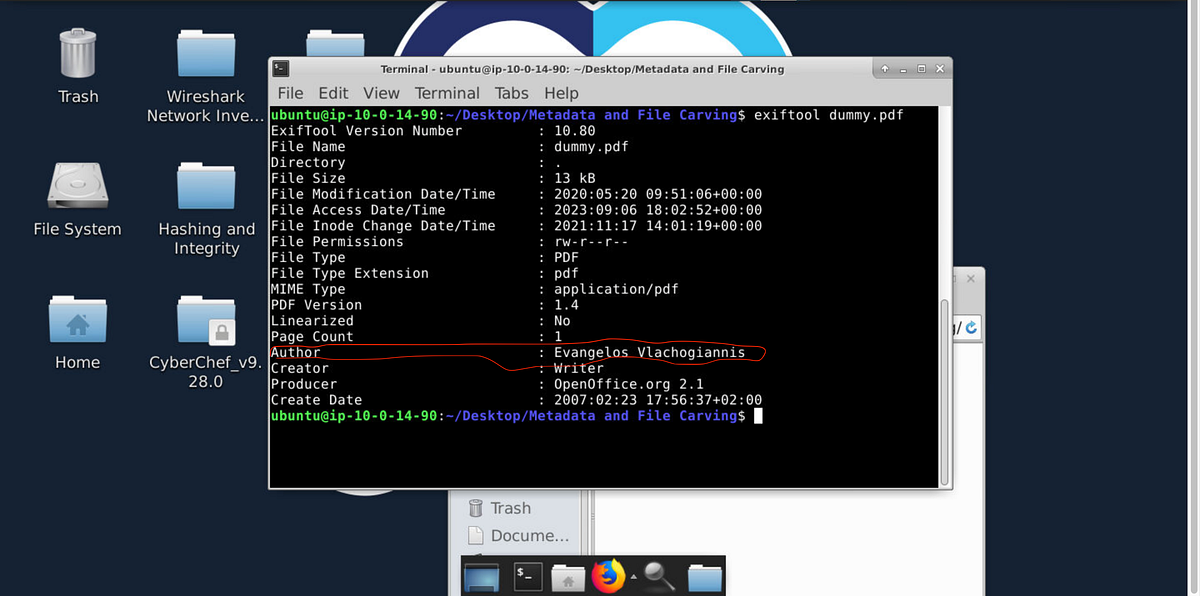Screen dimensions: 1200x596
Task: Open the Hashing and Integrity folder
Action: click(x=205, y=190)
